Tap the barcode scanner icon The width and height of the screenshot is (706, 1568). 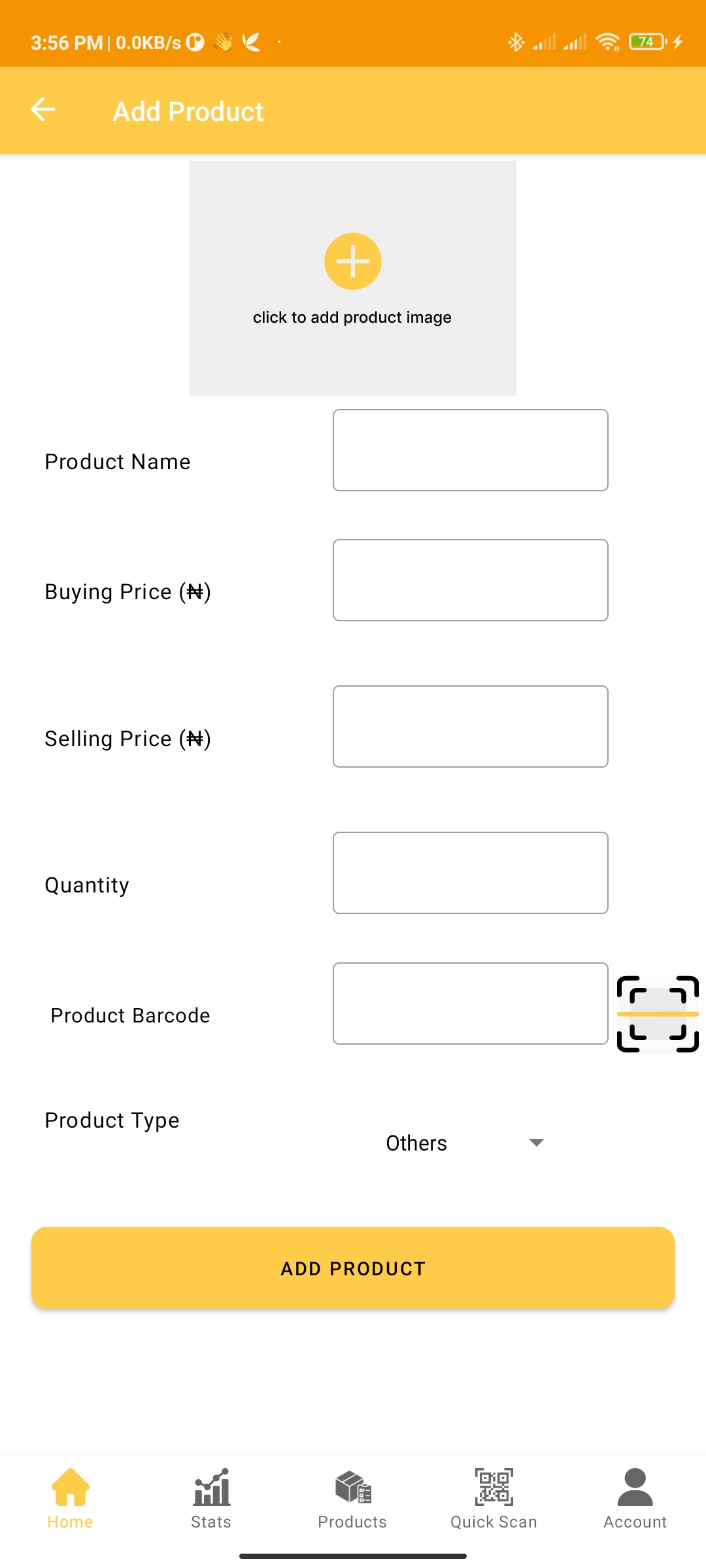(x=658, y=1014)
